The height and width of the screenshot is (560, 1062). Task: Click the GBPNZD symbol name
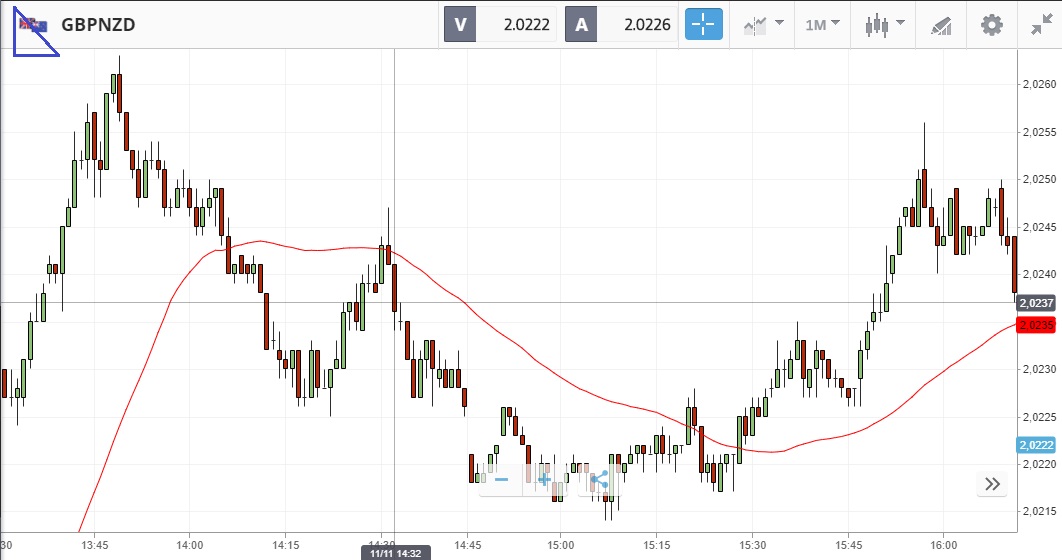coord(98,25)
